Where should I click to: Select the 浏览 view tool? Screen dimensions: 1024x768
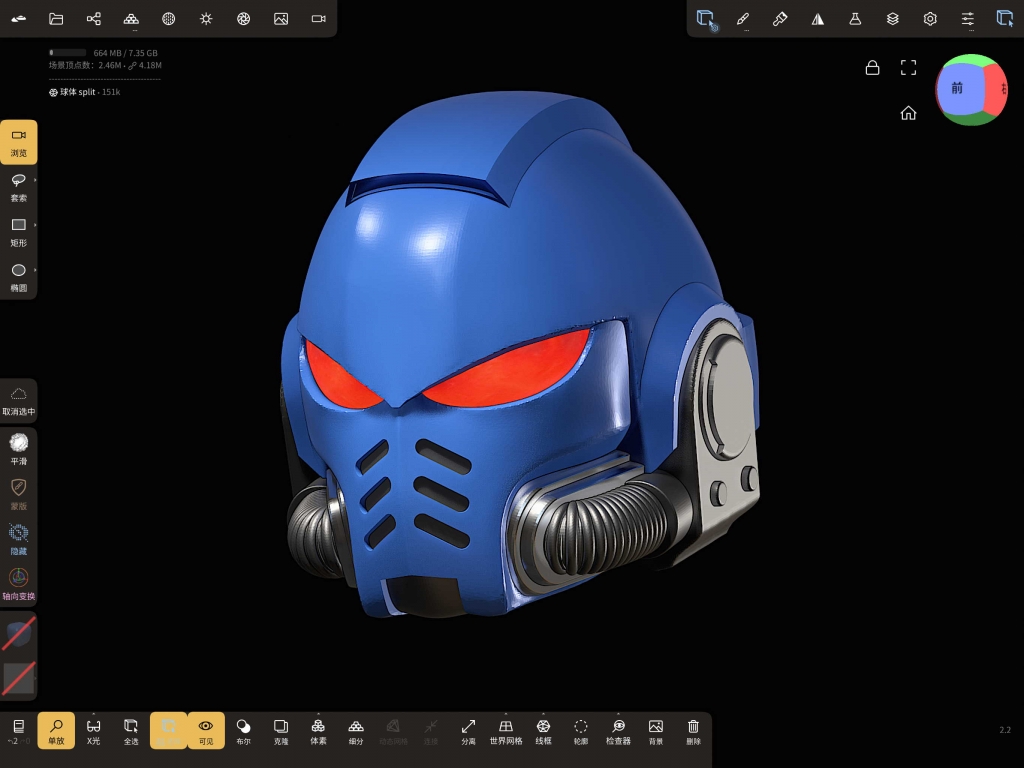(19, 142)
